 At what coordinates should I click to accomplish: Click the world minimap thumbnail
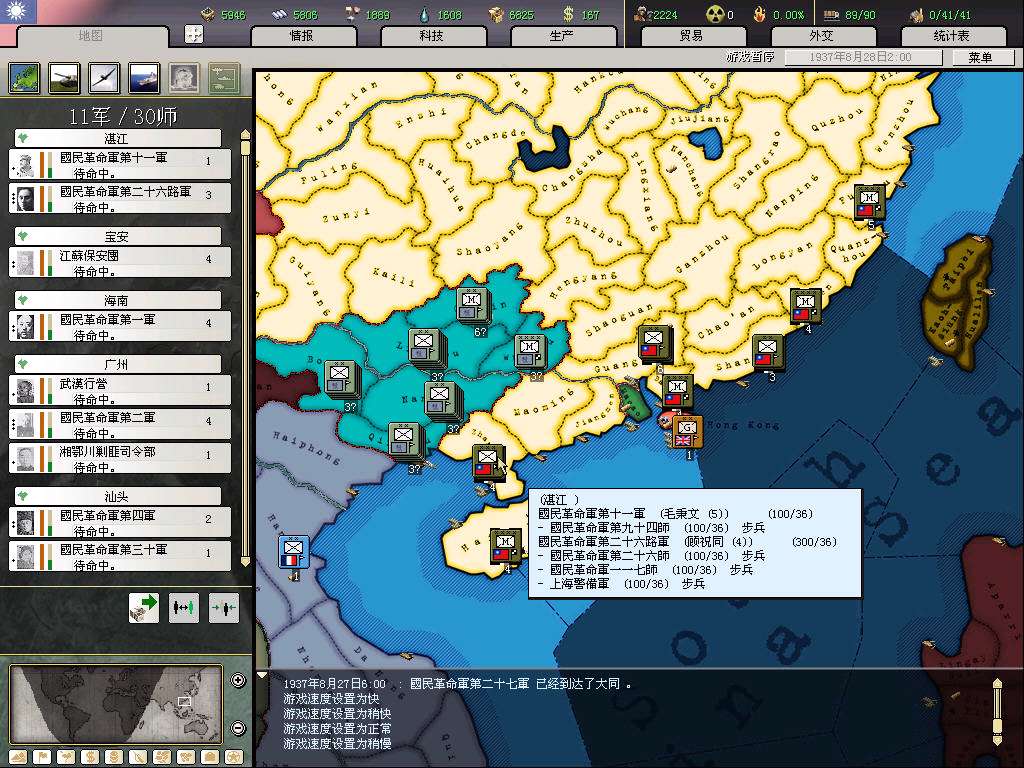[116, 704]
